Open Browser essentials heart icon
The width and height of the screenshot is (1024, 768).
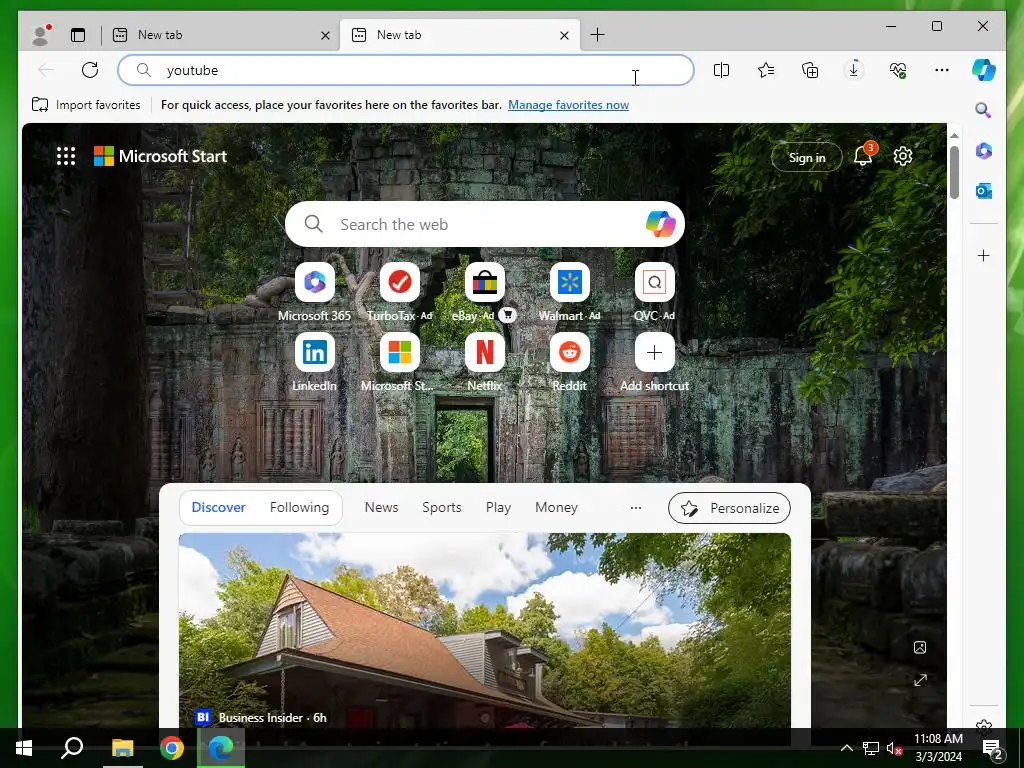click(897, 70)
